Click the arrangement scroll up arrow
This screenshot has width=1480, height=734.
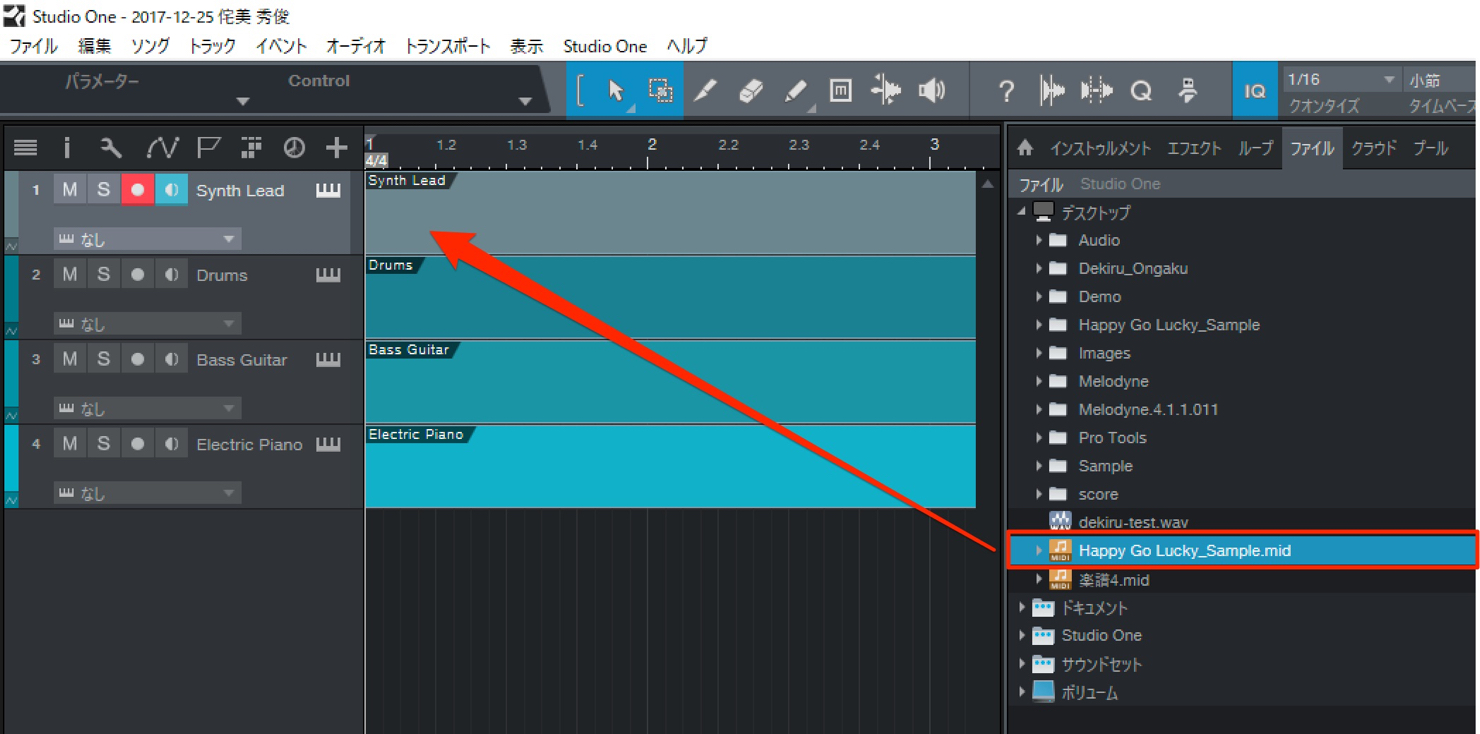[987, 184]
